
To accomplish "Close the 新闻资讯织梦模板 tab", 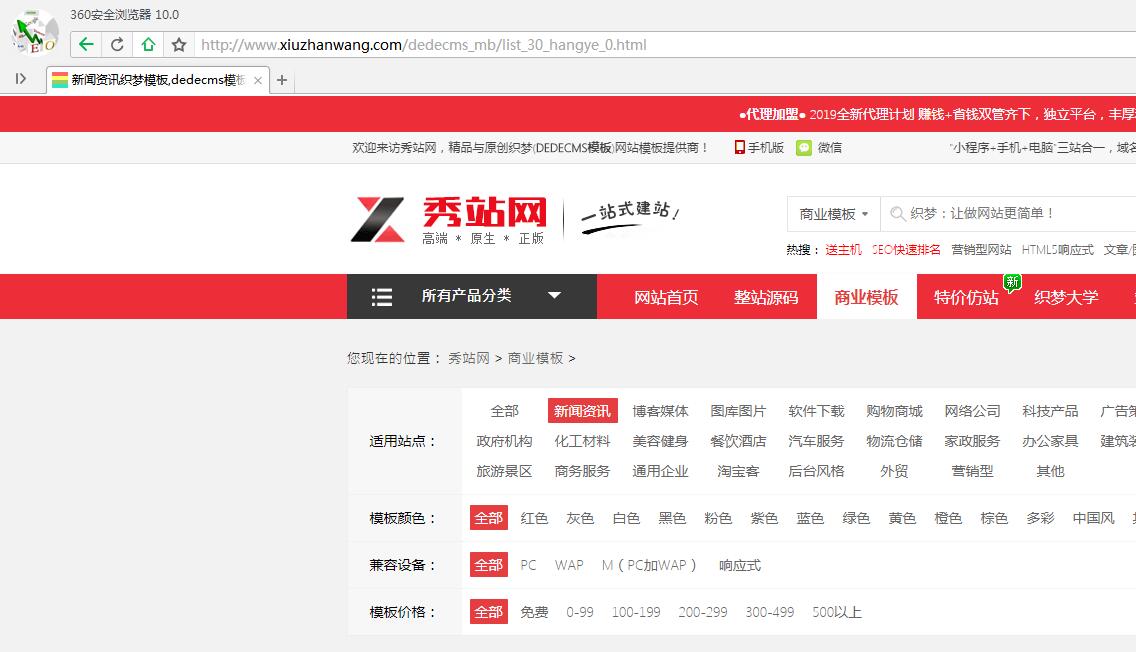I will point(258,80).
